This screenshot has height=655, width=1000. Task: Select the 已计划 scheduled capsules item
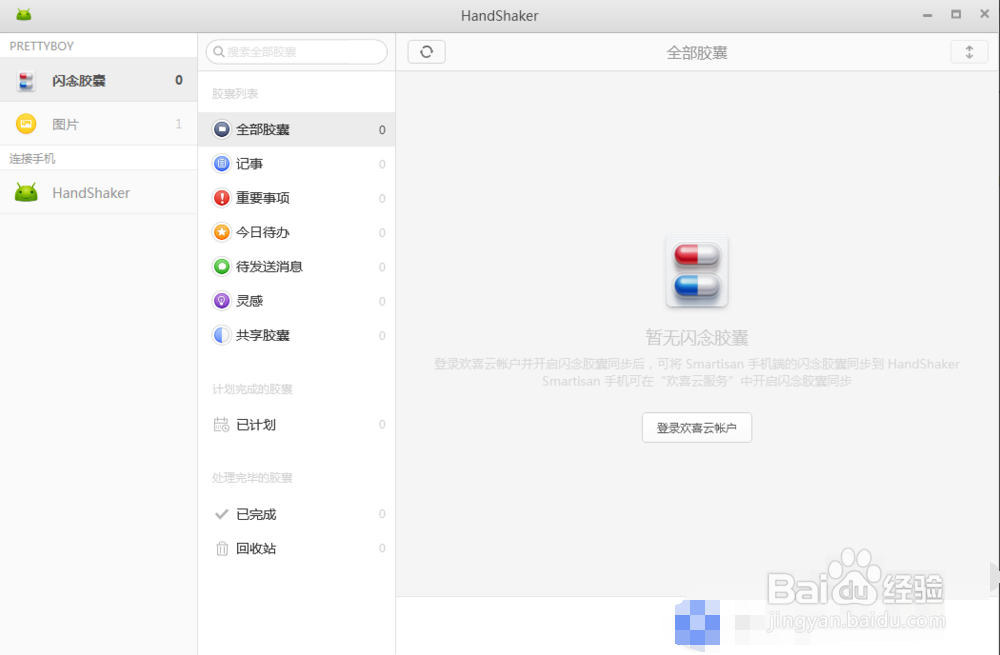(257, 424)
